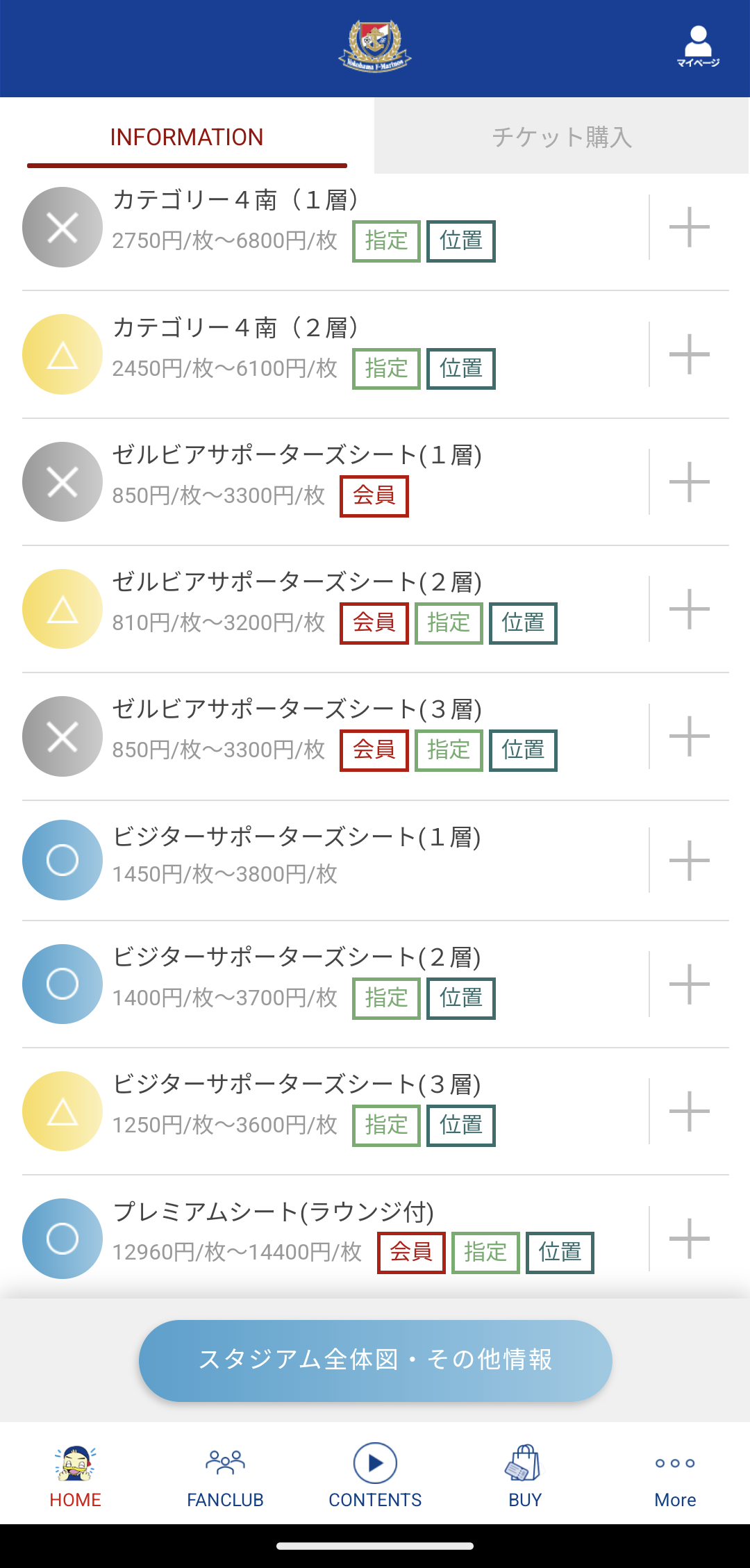Expand ビジターサポーターズシート(1層) row
This screenshot has height=1568, width=750.
[x=689, y=861]
